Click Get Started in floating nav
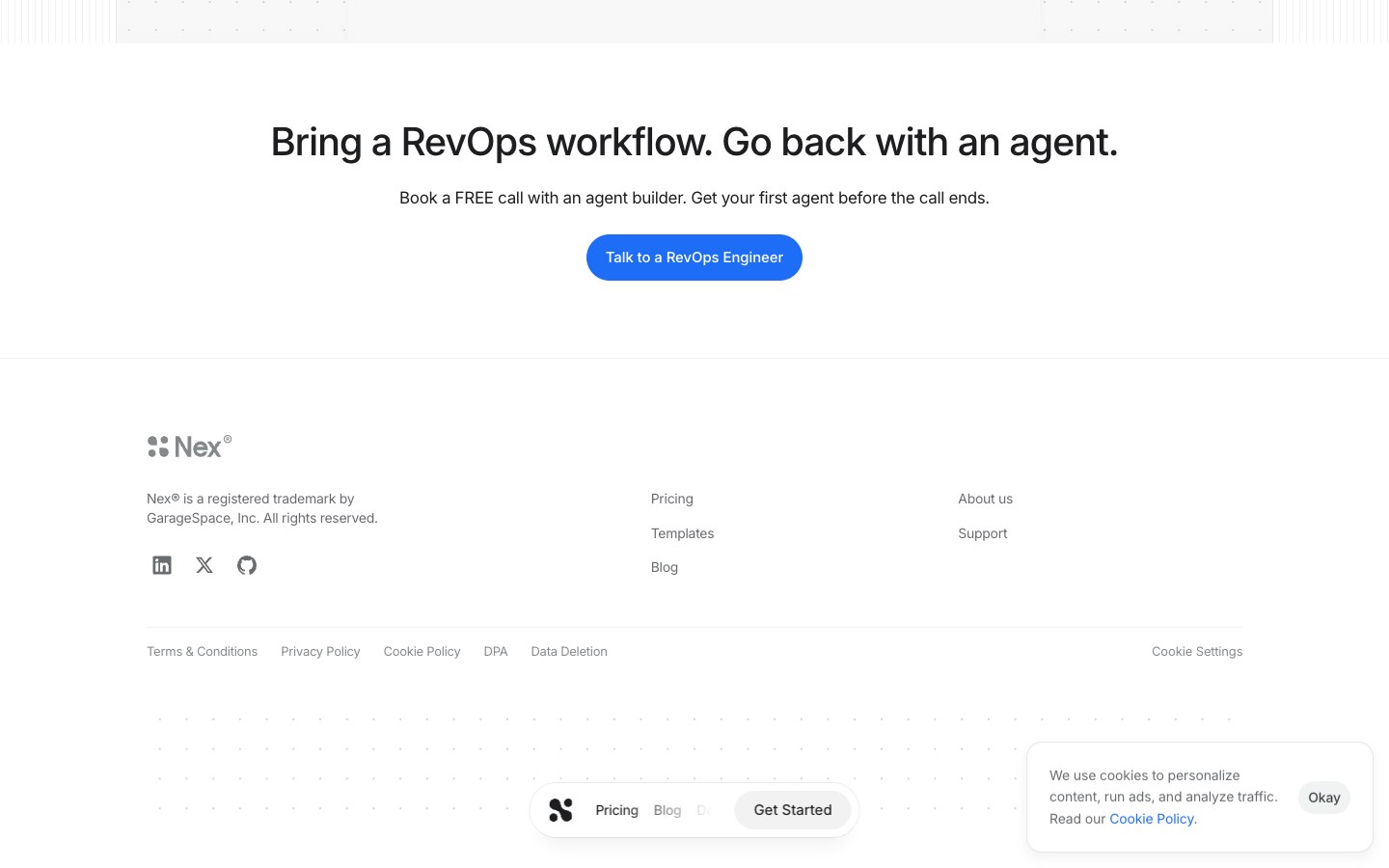The height and width of the screenshot is (868, 1389). pos(793,810)
